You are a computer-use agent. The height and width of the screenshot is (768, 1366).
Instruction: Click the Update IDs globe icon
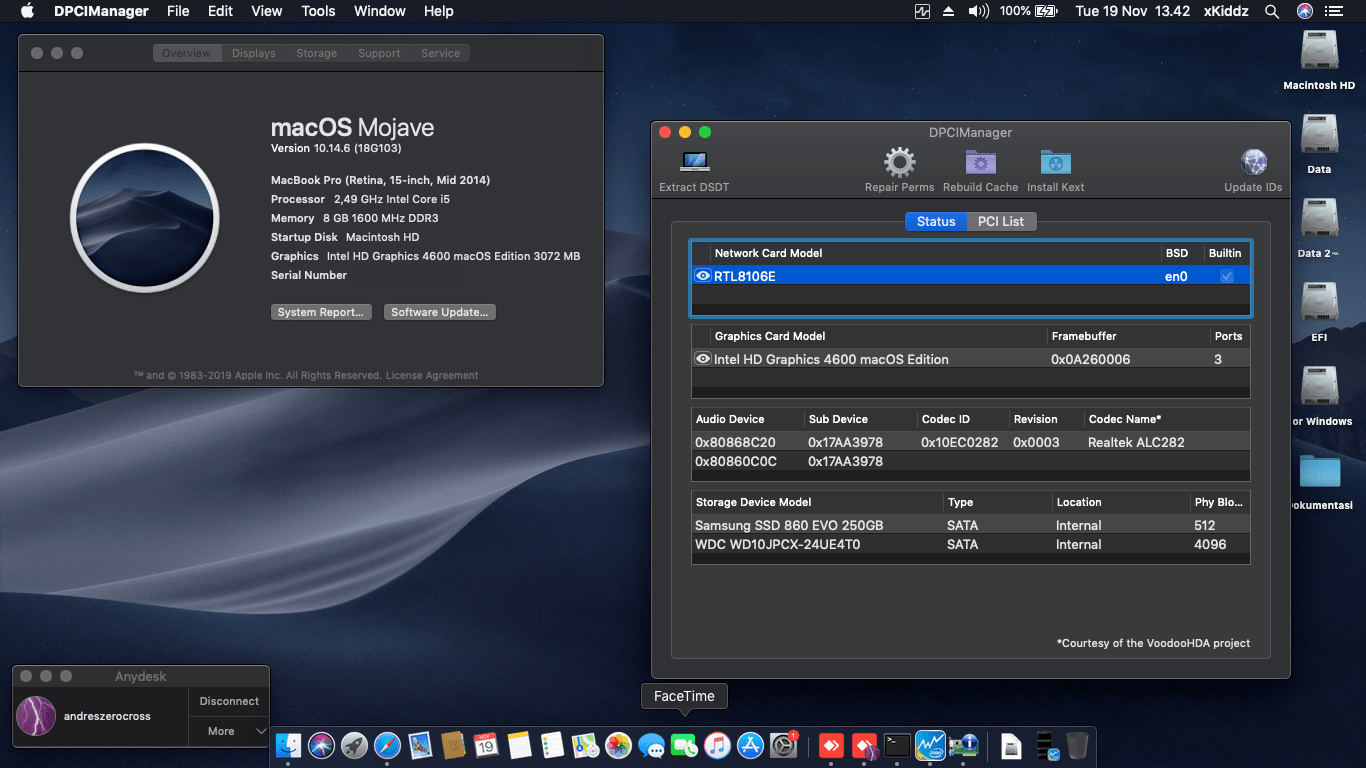1253,161
